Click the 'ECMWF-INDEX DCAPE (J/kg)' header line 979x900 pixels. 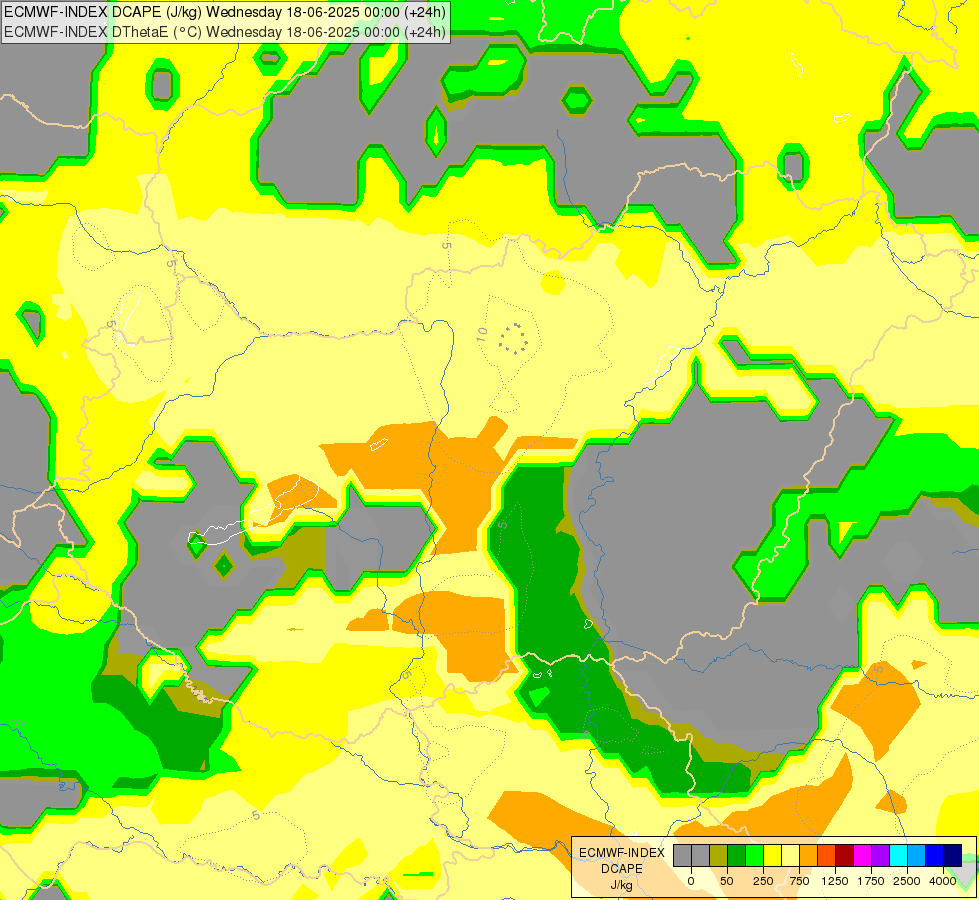coord(225,12)
